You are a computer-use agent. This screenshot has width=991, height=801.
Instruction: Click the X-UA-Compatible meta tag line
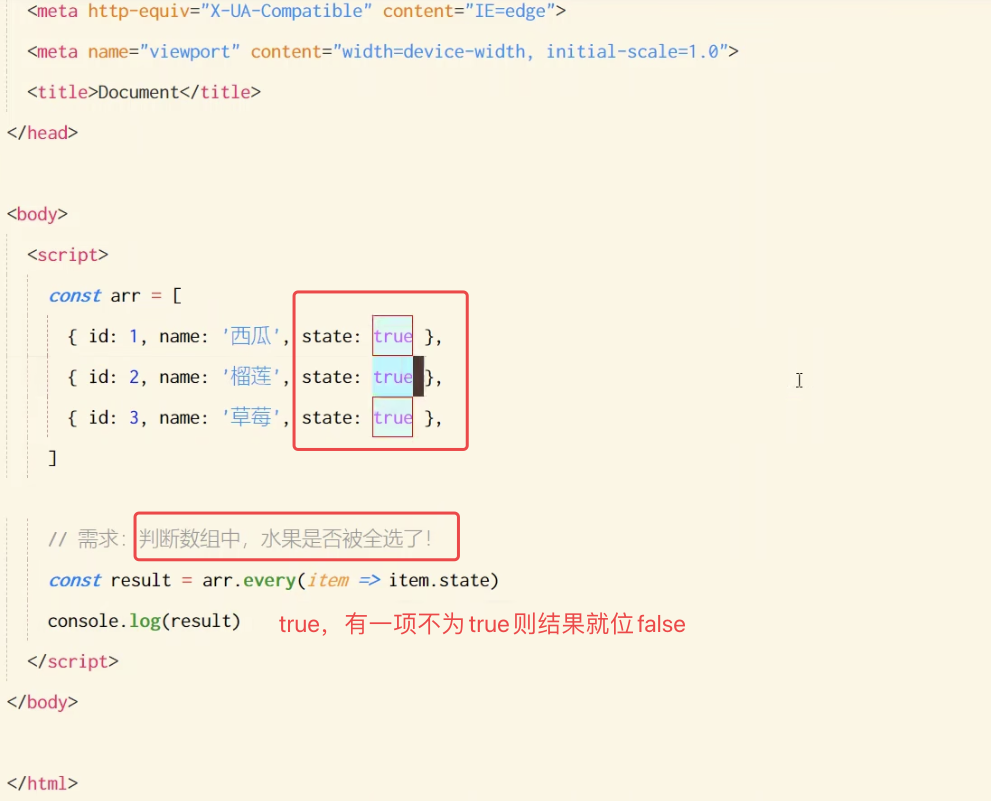pos(290,11)
